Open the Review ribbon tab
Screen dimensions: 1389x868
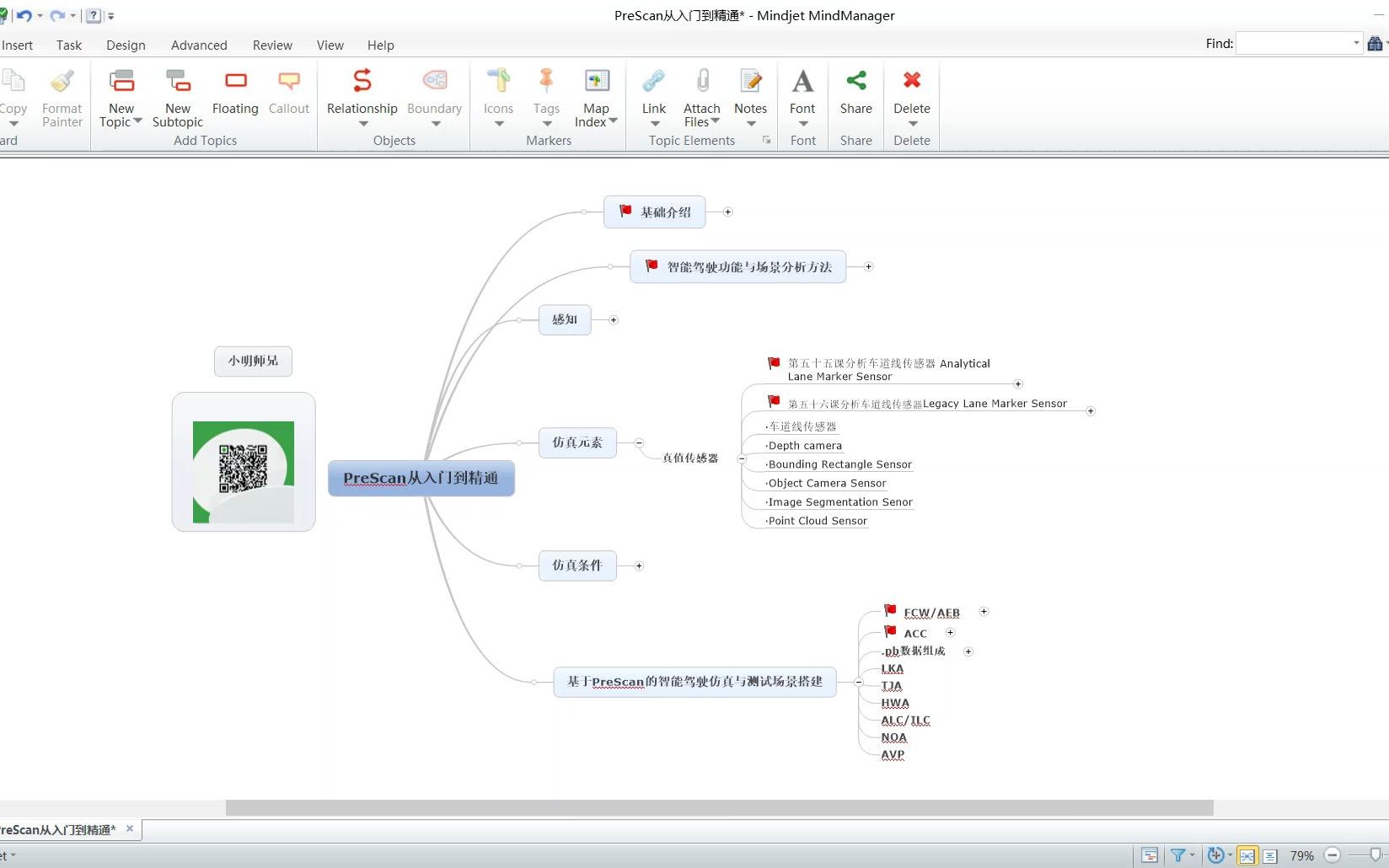tap(272, 46)
